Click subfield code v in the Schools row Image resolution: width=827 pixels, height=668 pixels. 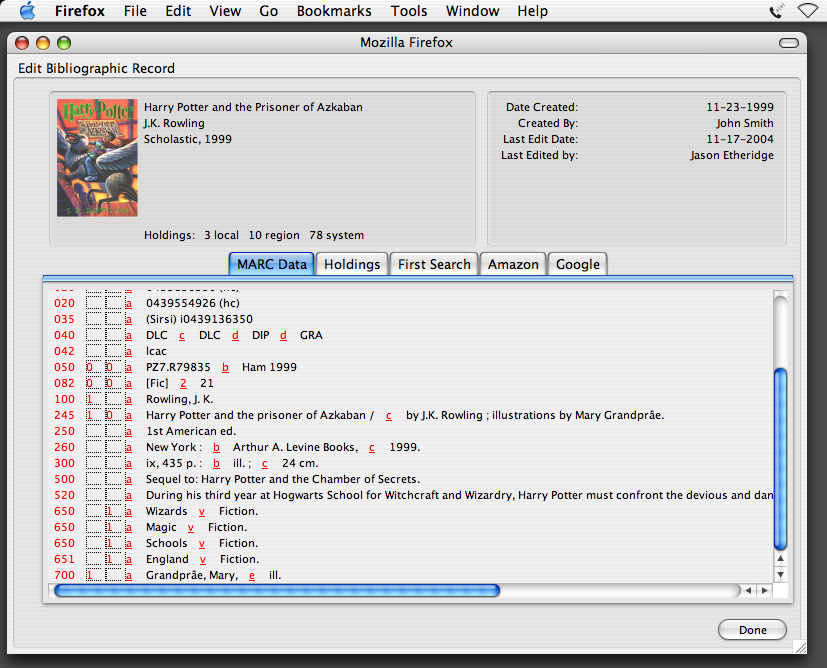pyautogui.click(x=201, y=544)
